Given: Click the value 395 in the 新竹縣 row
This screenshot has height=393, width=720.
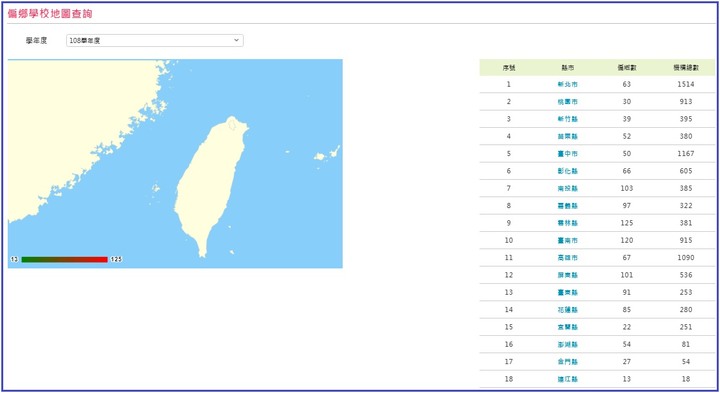Looking at the screenshot, I should pyautogui.click(x=686, y=119).
